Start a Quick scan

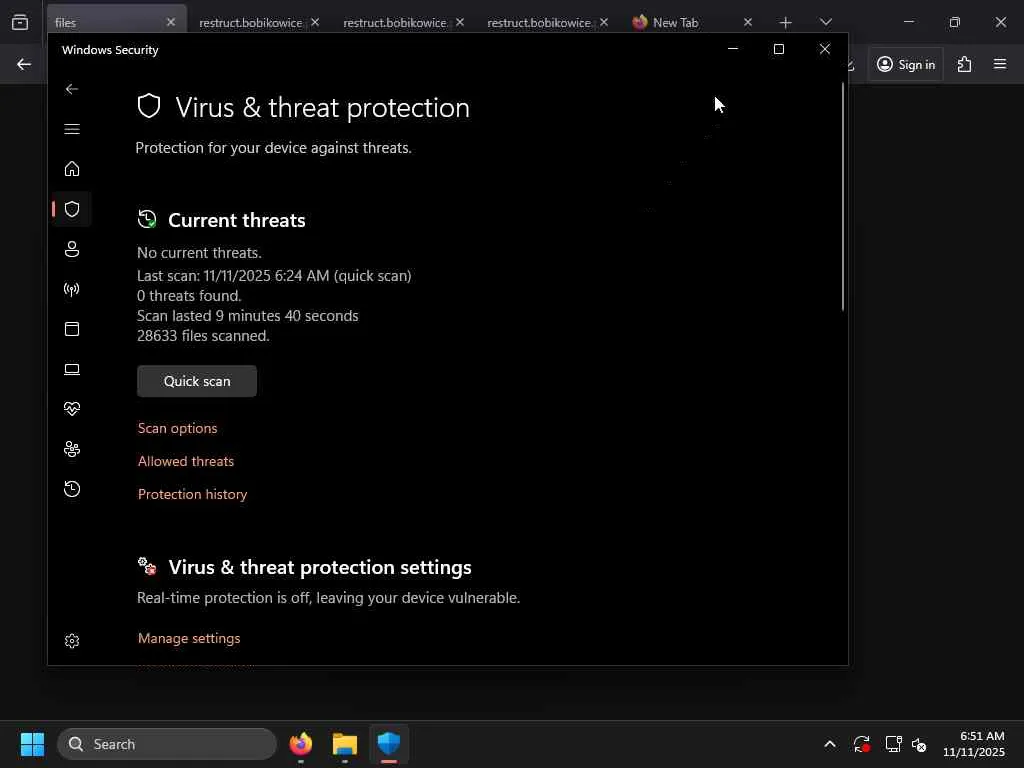[x=197, y=381]
